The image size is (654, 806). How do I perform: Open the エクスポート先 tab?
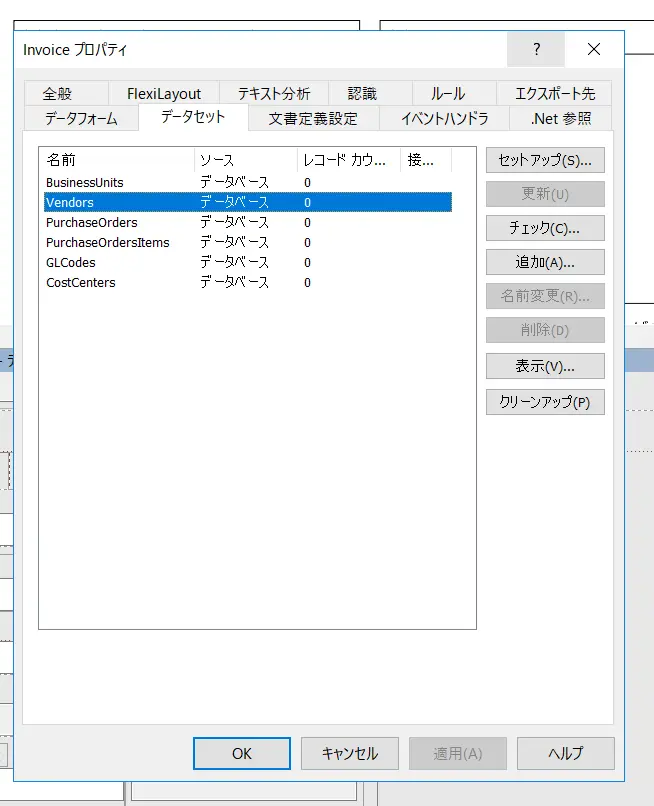[x=555, y=94]
